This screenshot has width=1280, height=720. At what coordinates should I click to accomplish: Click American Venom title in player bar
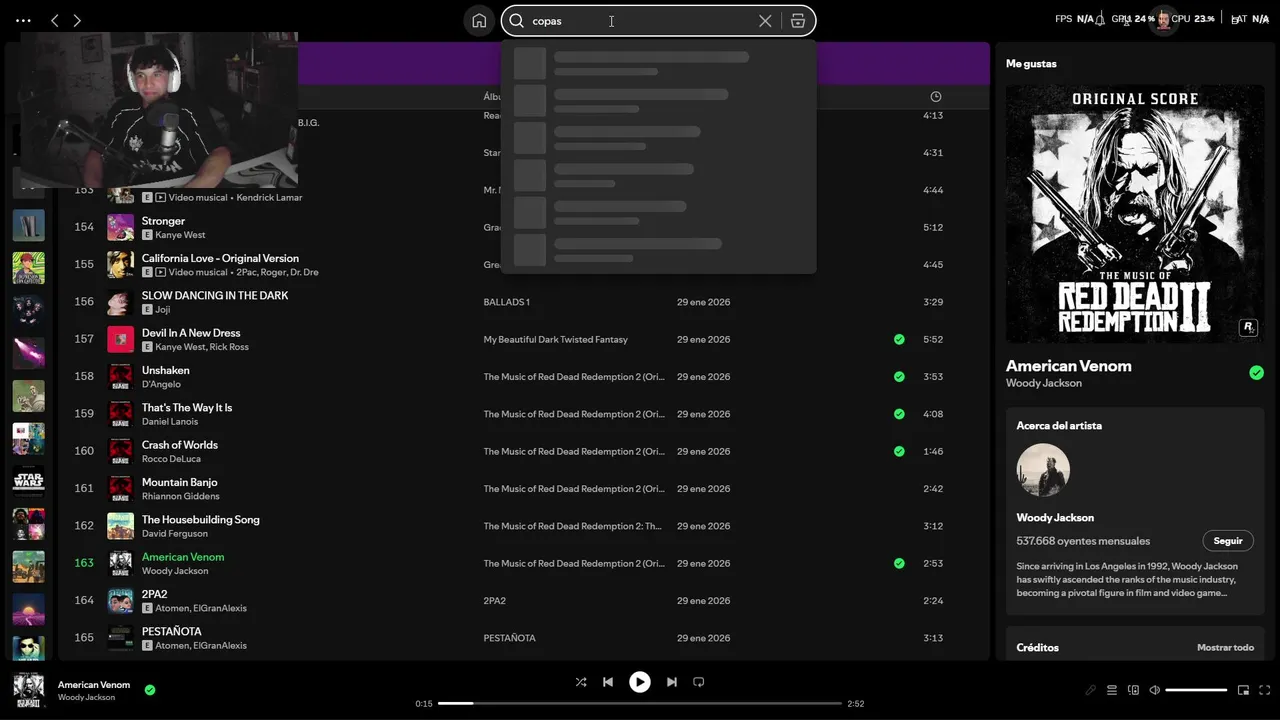pyautogui.click(x=94, y=685)
